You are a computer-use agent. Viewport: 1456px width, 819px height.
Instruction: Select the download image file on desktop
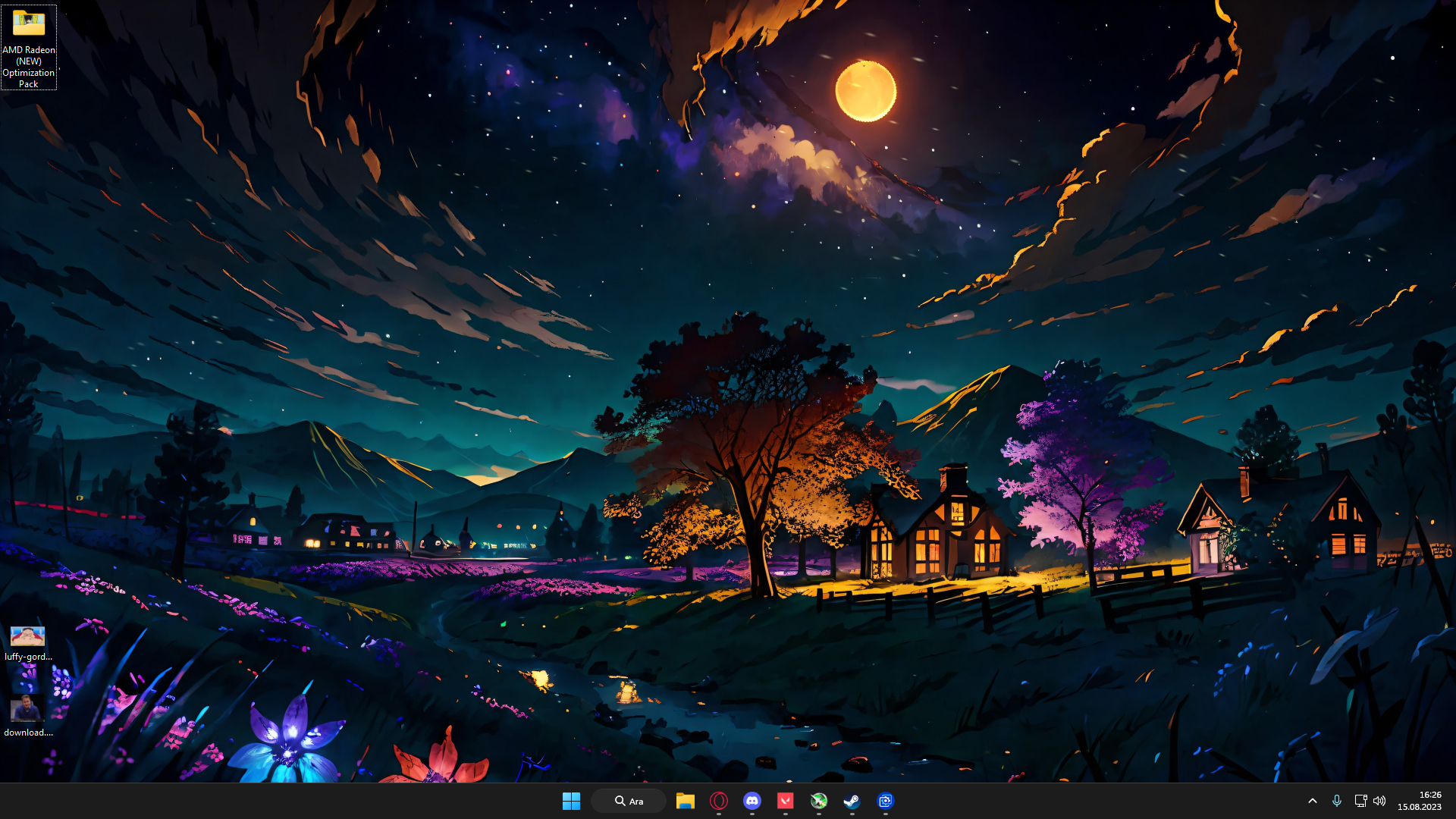pos(27,709)
